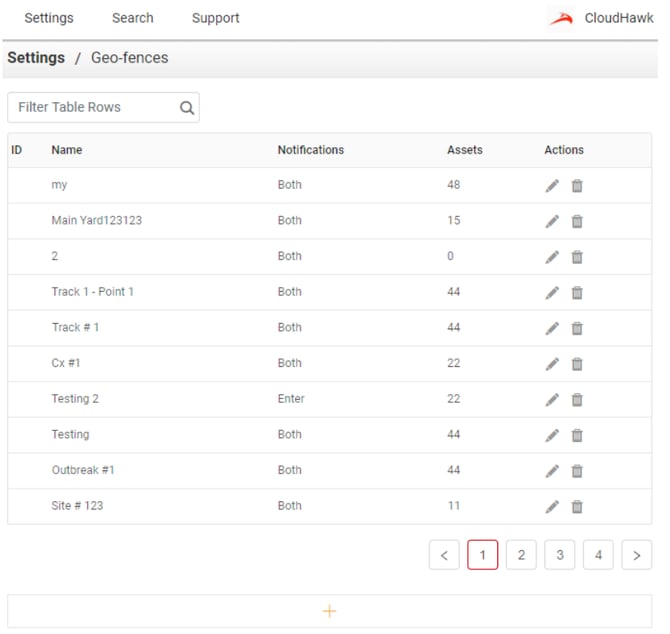This screenshot has height=634, width=670.
Task: Go to next page with right chevron
Action: pyautogui.click(x=636, y=555)
